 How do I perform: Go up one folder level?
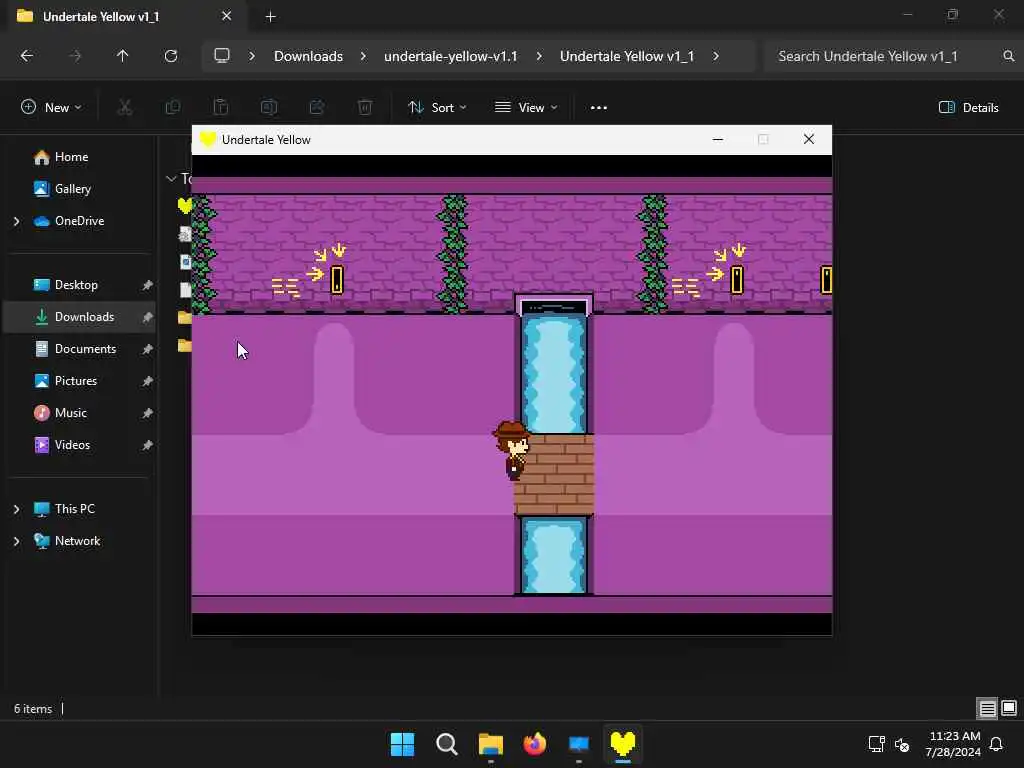[x=122, y=56]
